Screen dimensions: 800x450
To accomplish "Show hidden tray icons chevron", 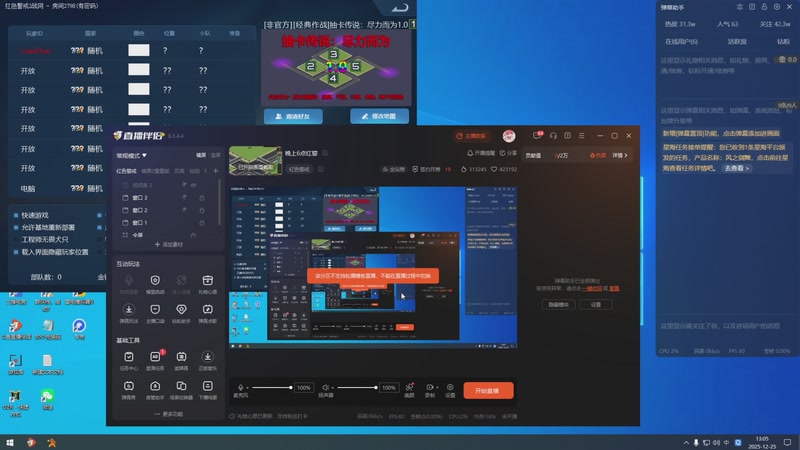I will pos(686,442).
